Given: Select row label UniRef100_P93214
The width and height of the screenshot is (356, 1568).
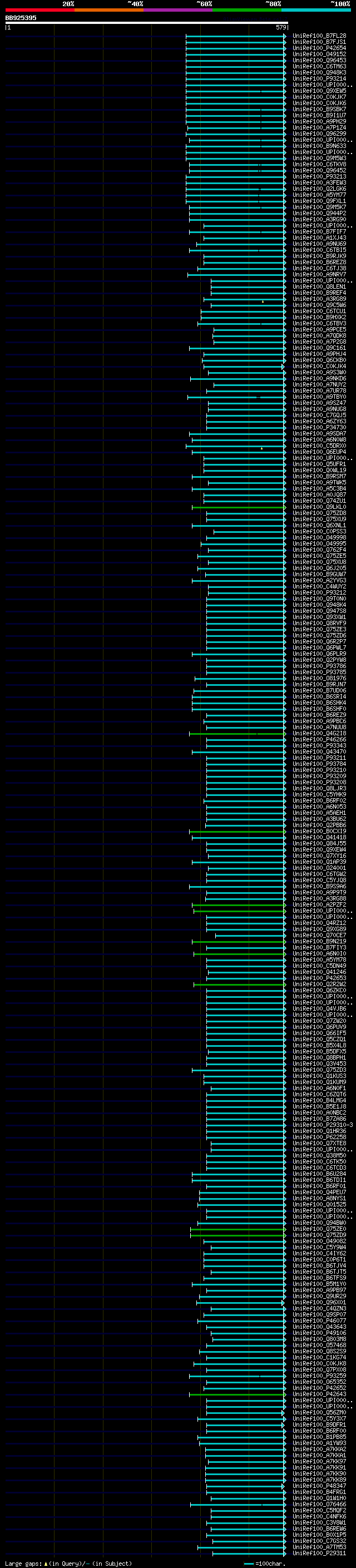Looking at the screenshot, I should pos(319,78).
